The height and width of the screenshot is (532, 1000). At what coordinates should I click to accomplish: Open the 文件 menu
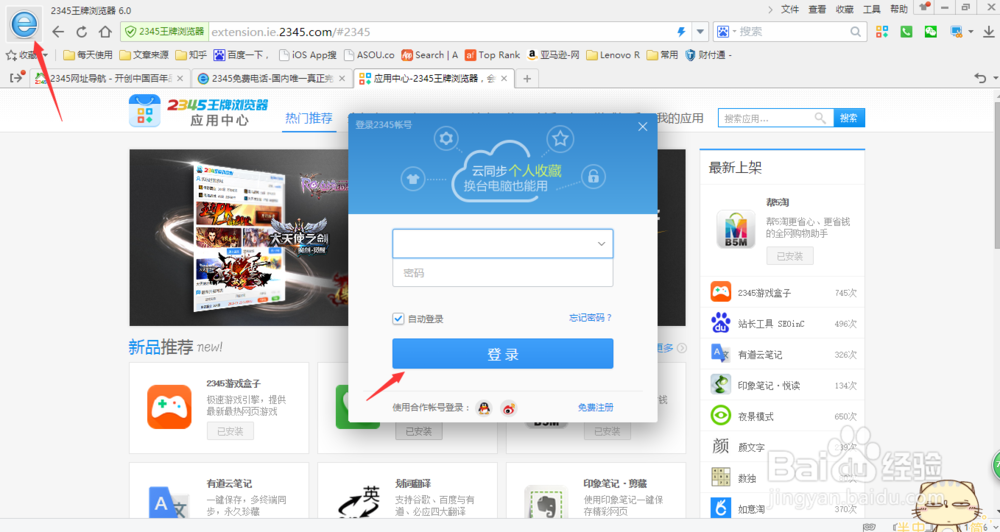pyautogui.click(x=790, y=9)
